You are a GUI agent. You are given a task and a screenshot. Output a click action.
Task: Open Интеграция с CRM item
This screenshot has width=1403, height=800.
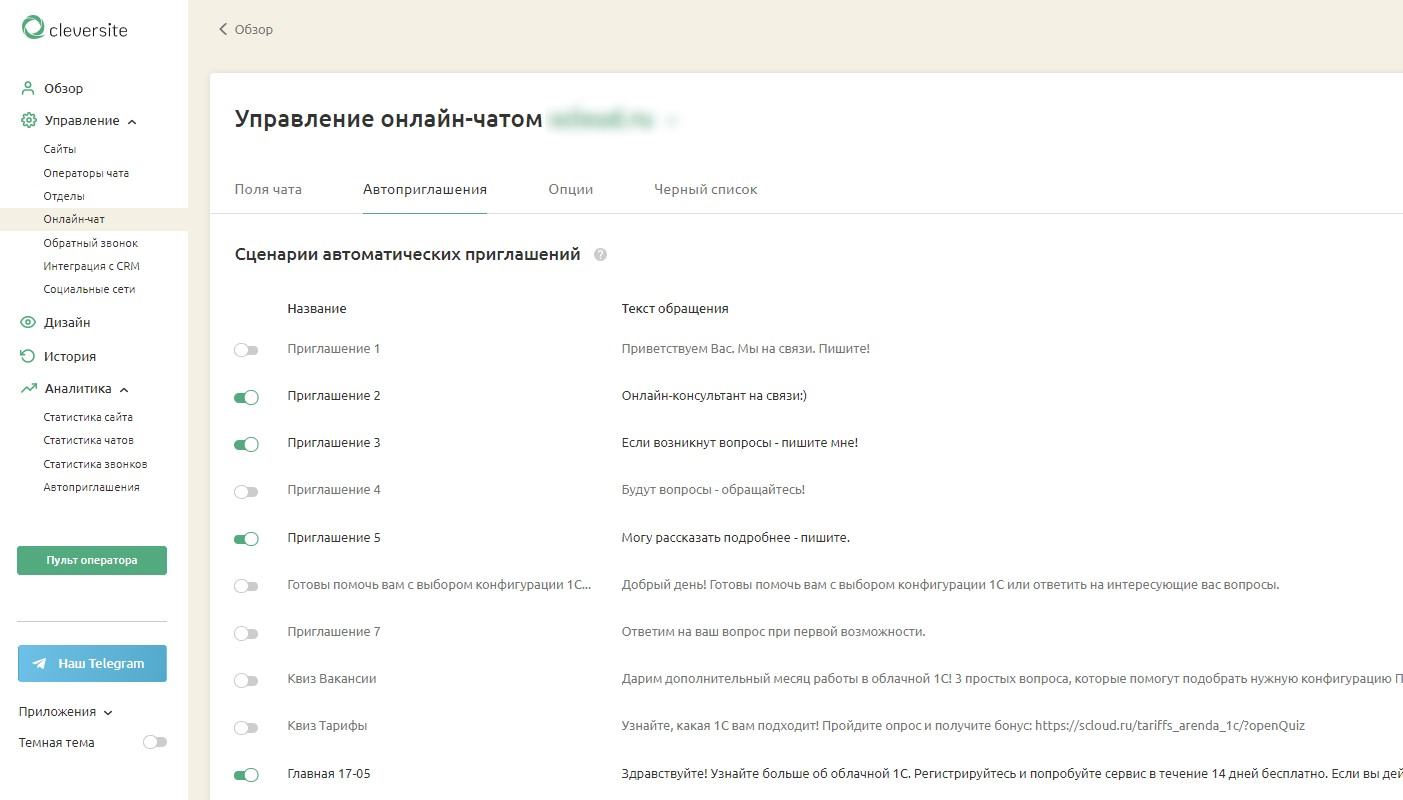pyautogui.click(x=92, y=266)
